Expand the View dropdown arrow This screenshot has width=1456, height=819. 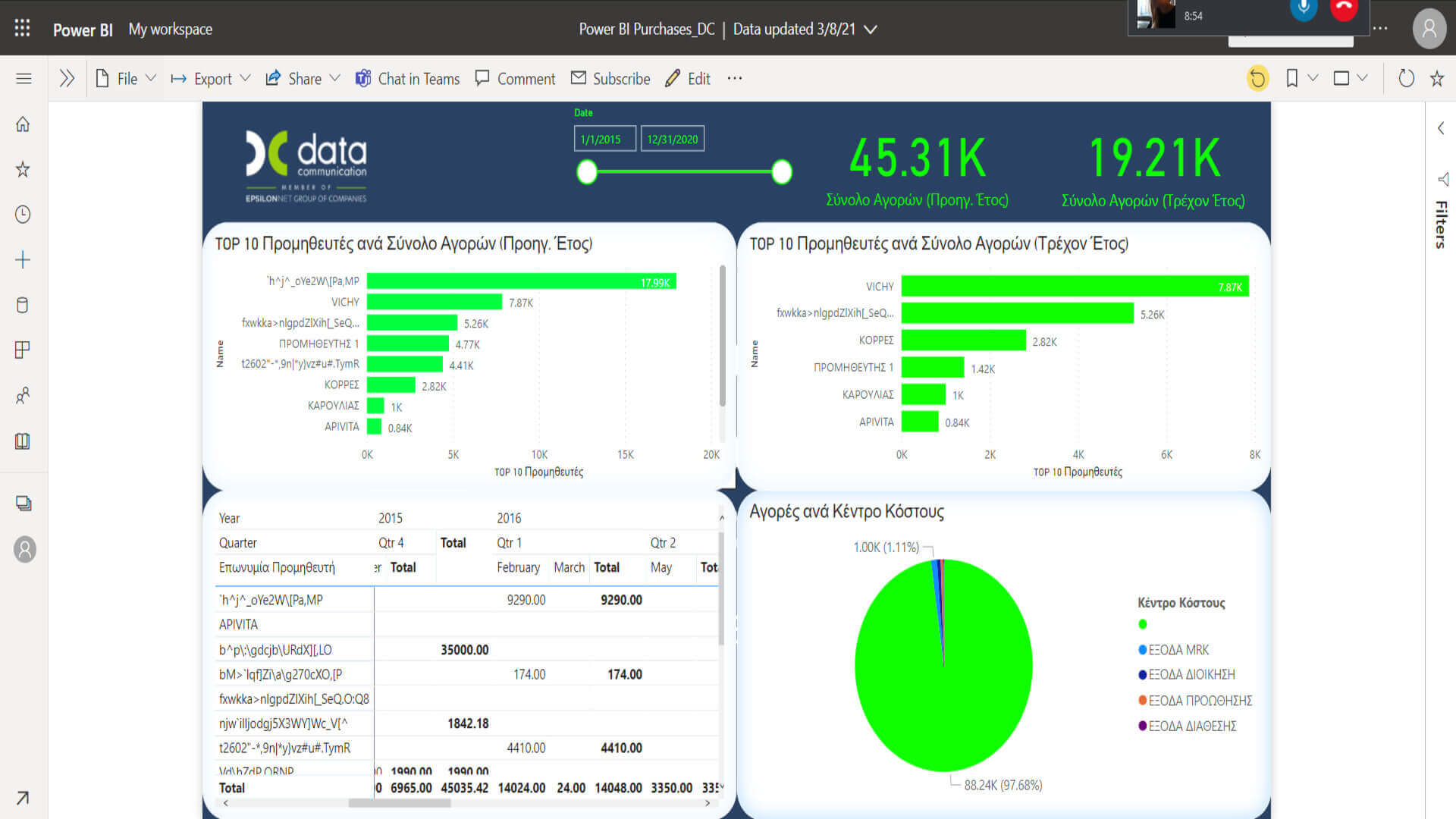point(1362,78)
